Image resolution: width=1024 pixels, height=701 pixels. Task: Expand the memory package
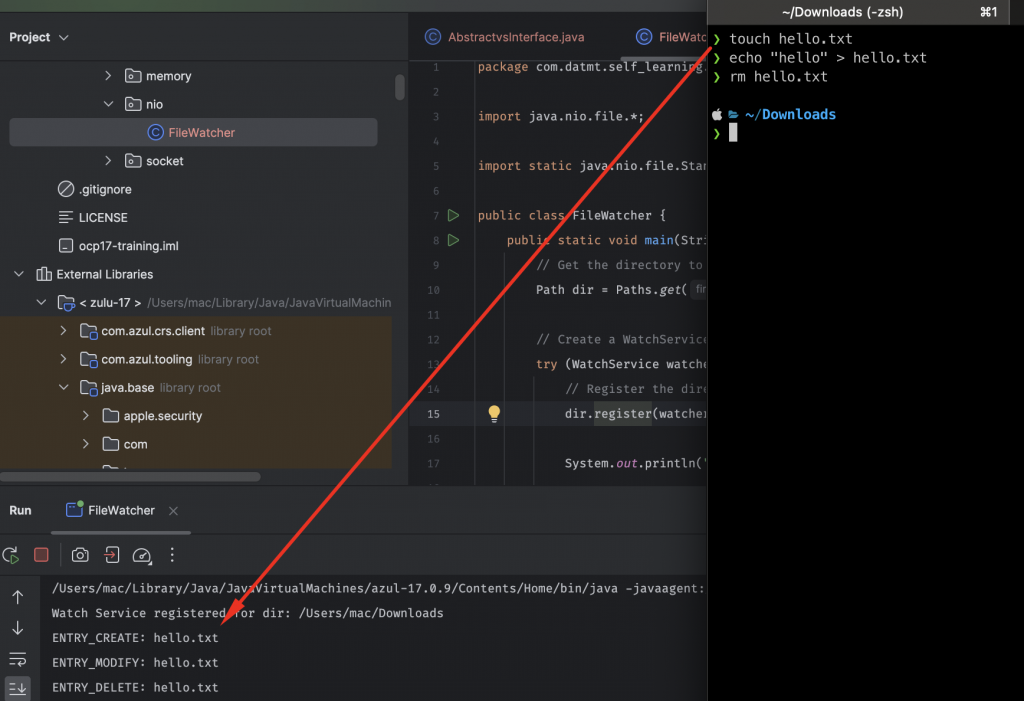108,76
